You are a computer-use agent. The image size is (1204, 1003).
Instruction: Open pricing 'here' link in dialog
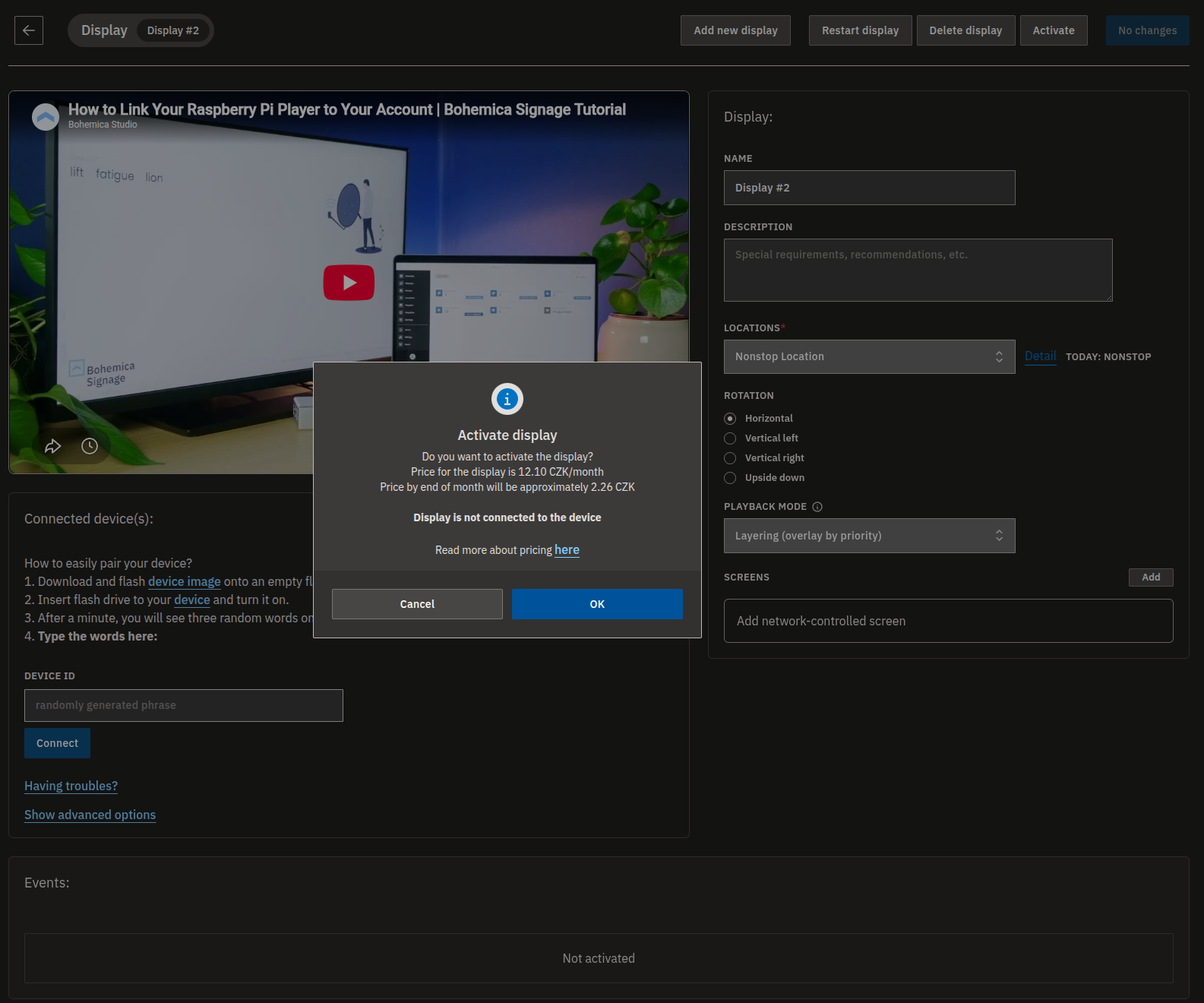[567, 550]
